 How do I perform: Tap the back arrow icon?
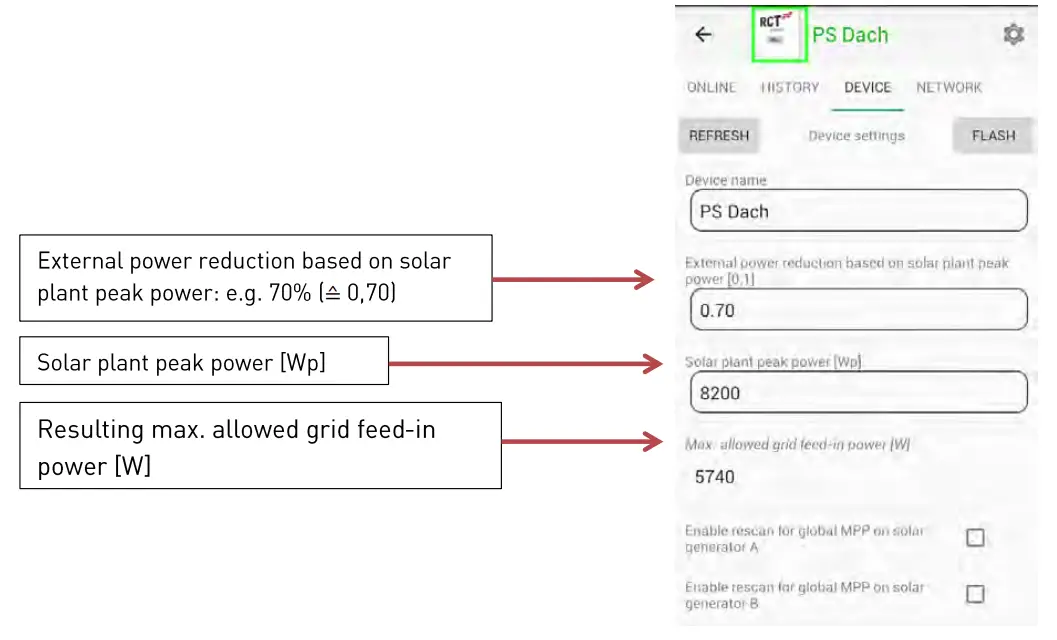704,35
